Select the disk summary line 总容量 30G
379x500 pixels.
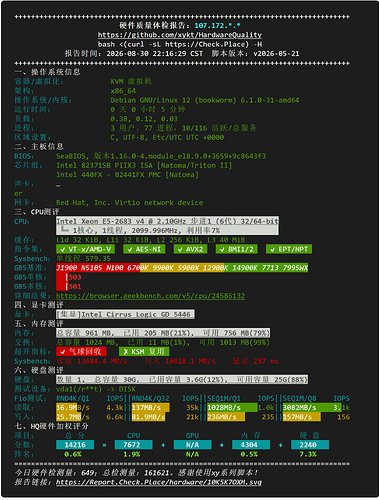[x=182, y=380]
